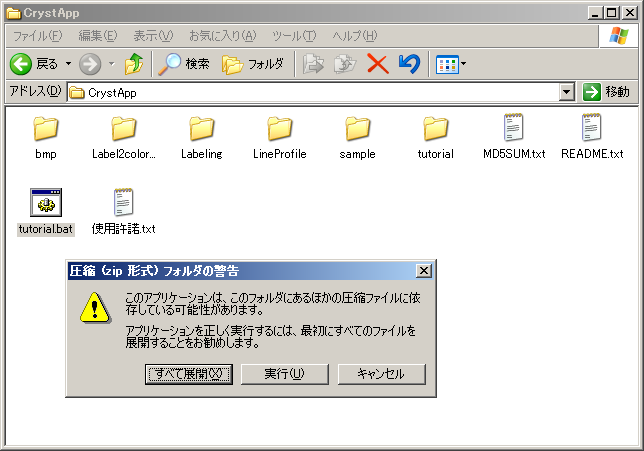Screen dimensions: 644x451
Task: Click the Go (移動) button
Action: coord(606,92)
